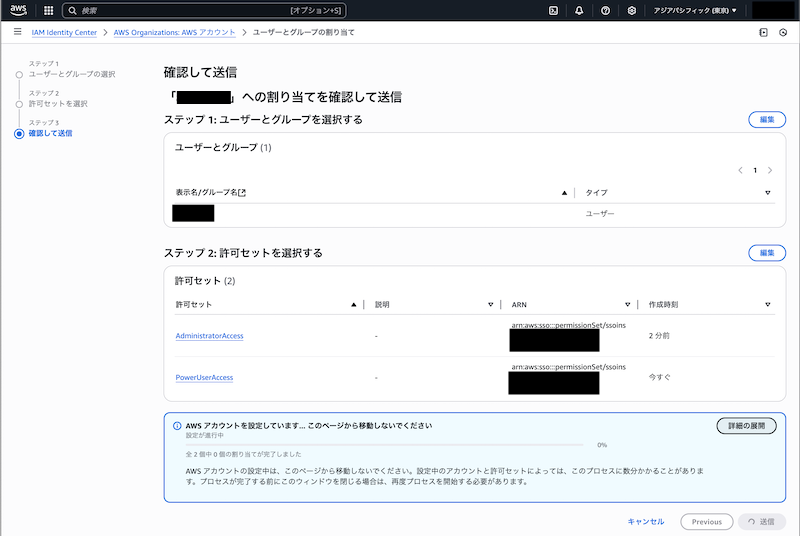Click the setup progress bar
The height and width of the screenshot is (536, 800).
[x=384, y=445]
